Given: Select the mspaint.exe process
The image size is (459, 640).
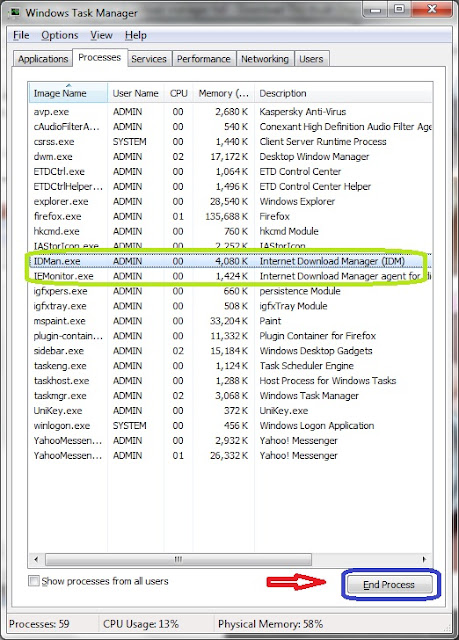Looking at the screenshot, I should [231, 321].
